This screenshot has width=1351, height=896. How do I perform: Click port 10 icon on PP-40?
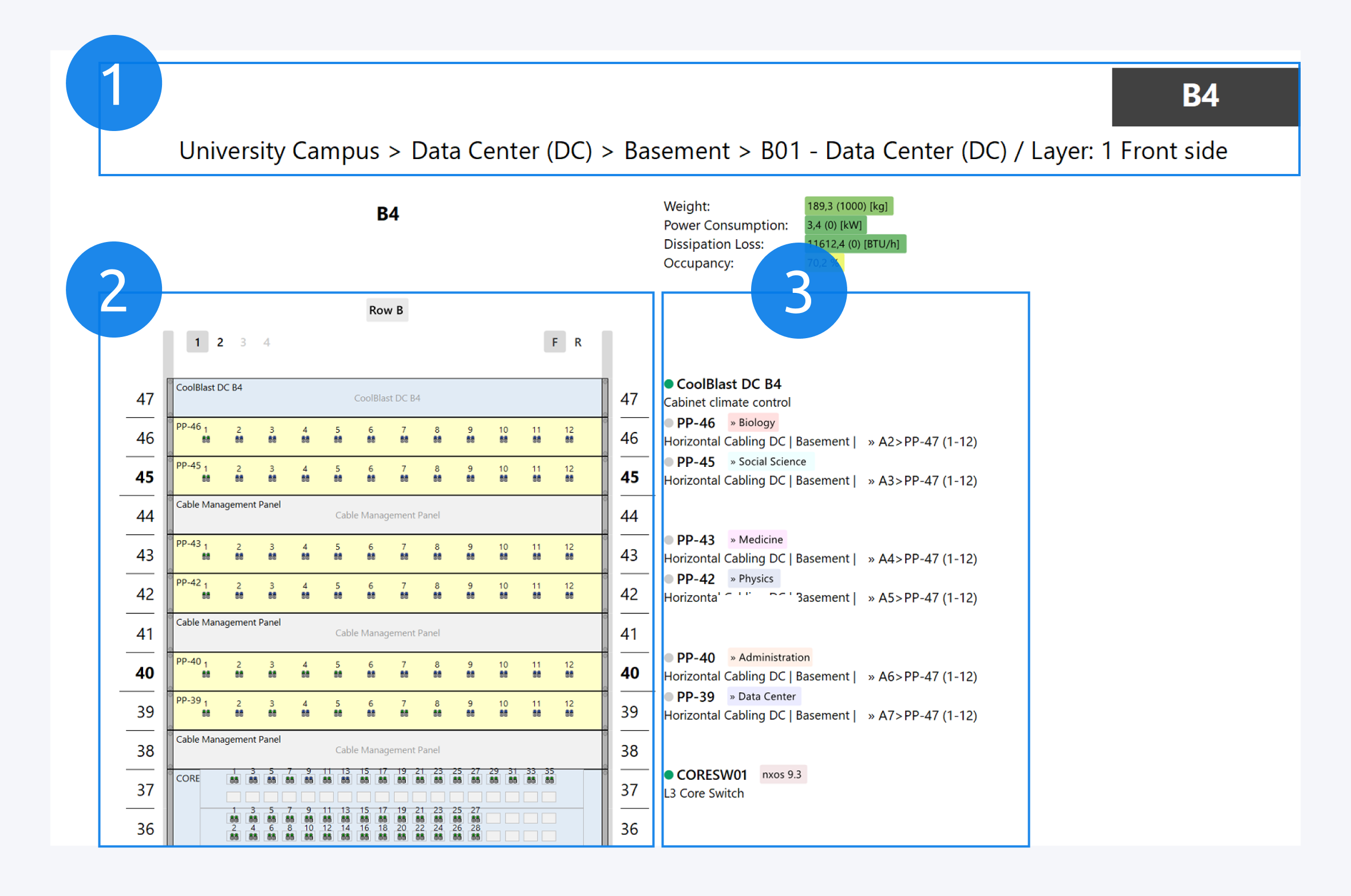504,674
